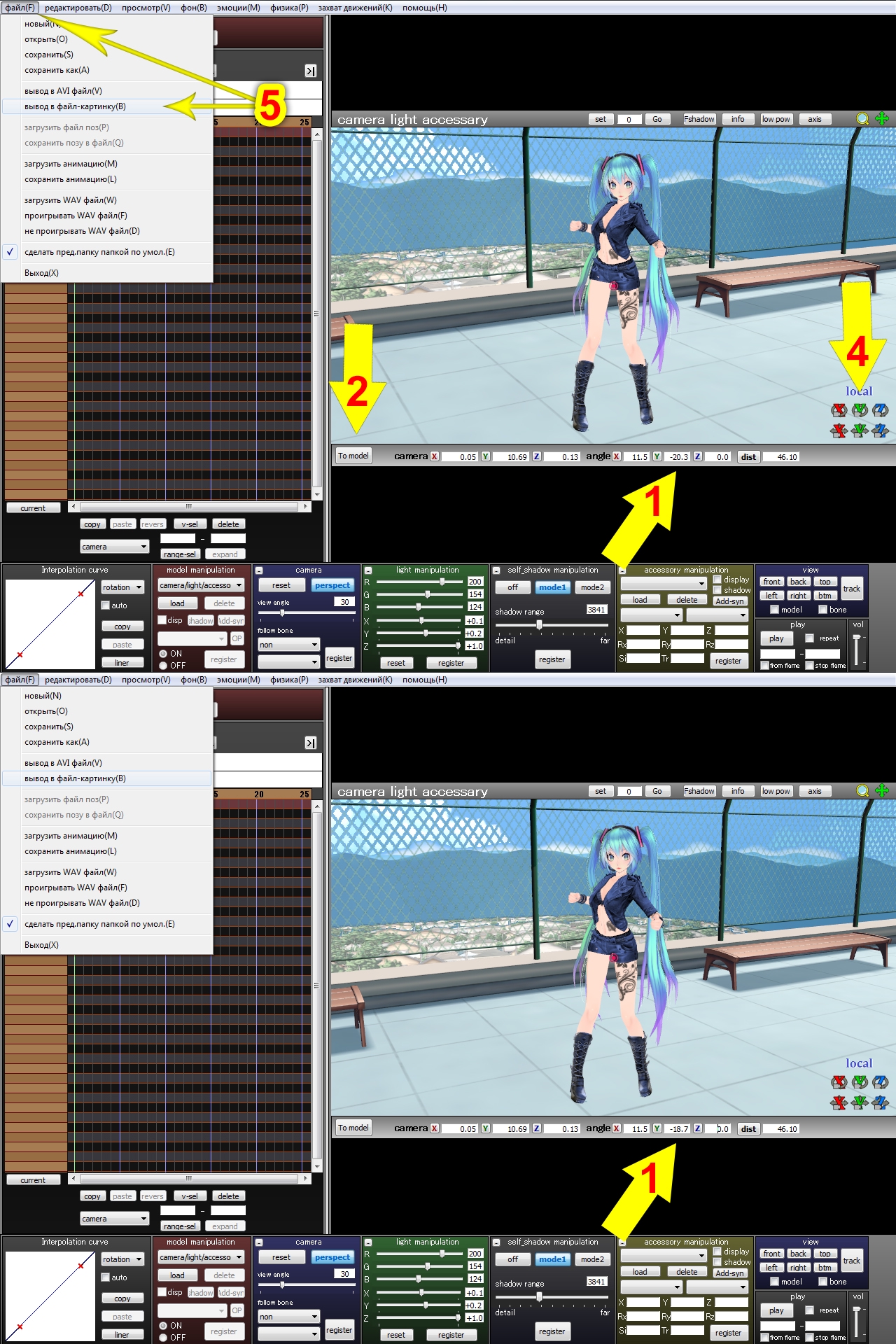Screen dimensions: 896x1344
Task: Click the blue Z move icon, lower screenshot
Action: click(x=881, y=1102)
